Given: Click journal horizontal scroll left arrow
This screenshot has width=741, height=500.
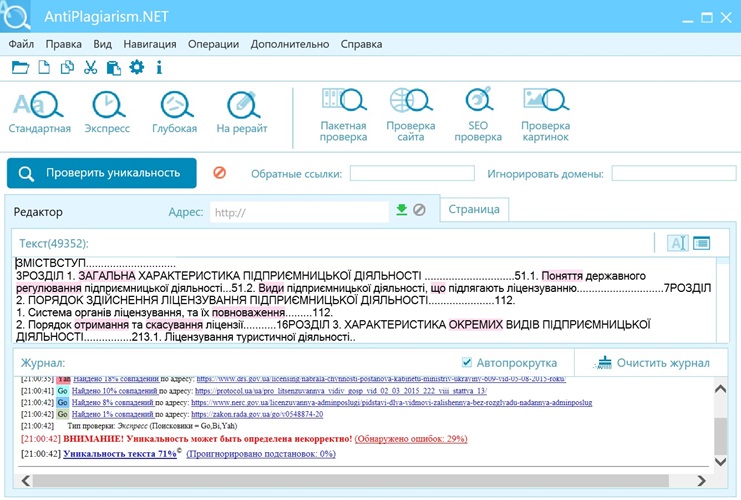Looking at the screenshot, I should click(26, 481).
